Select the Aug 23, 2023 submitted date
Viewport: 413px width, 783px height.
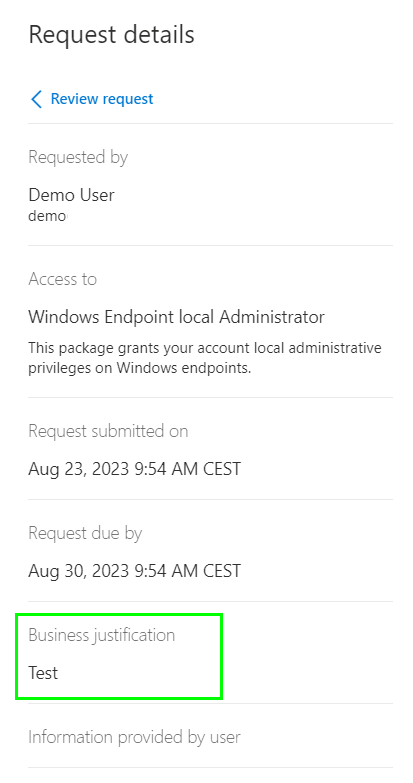[134, 469]
